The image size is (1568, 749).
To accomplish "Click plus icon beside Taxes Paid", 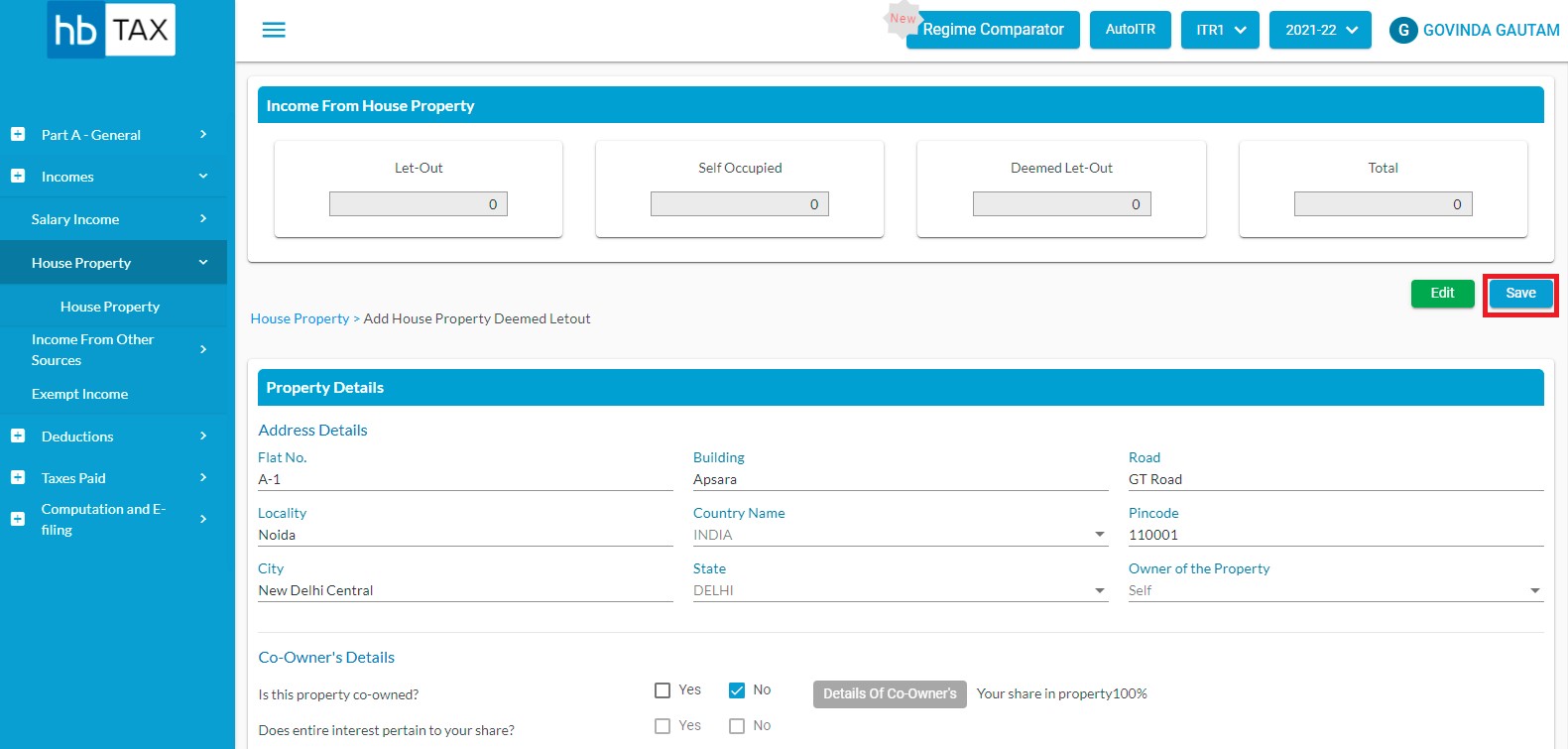I will pos(18,477).
